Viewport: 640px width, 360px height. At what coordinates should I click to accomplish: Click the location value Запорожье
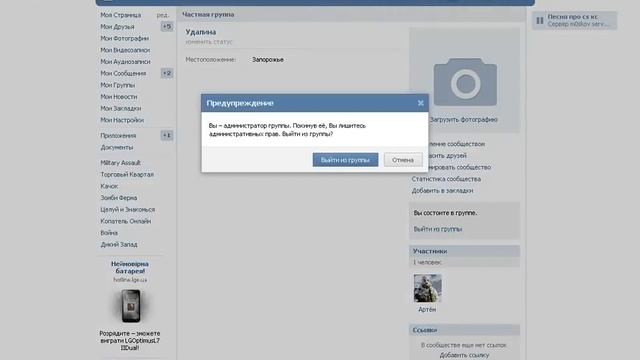(x=268, y=60)
